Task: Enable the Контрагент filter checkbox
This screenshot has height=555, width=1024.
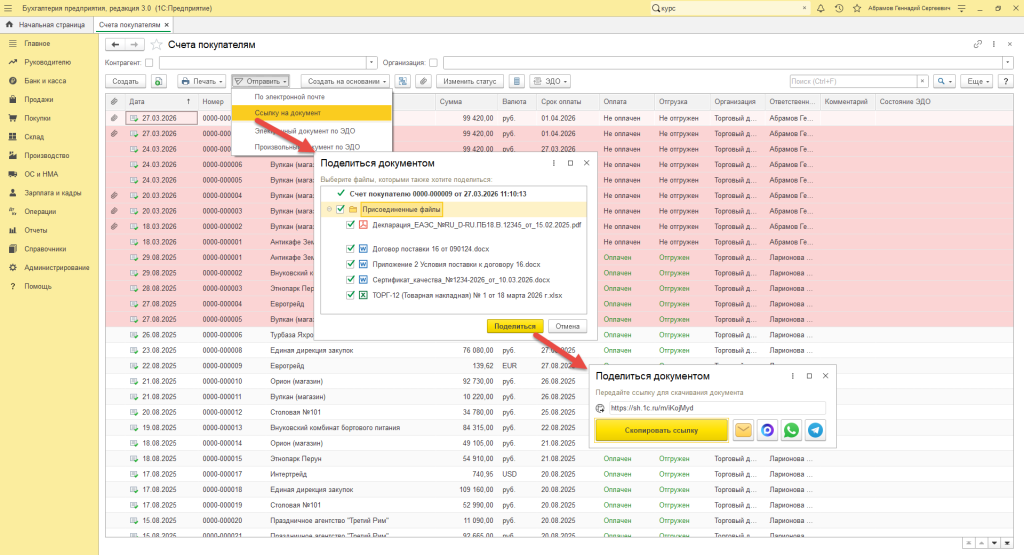Action: (x=149, y=63)
